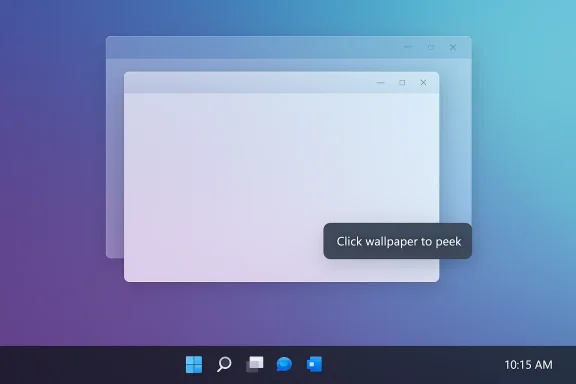Minimize the back window
The height and width of the screenshot is (384, 576).
pos(408,47)
